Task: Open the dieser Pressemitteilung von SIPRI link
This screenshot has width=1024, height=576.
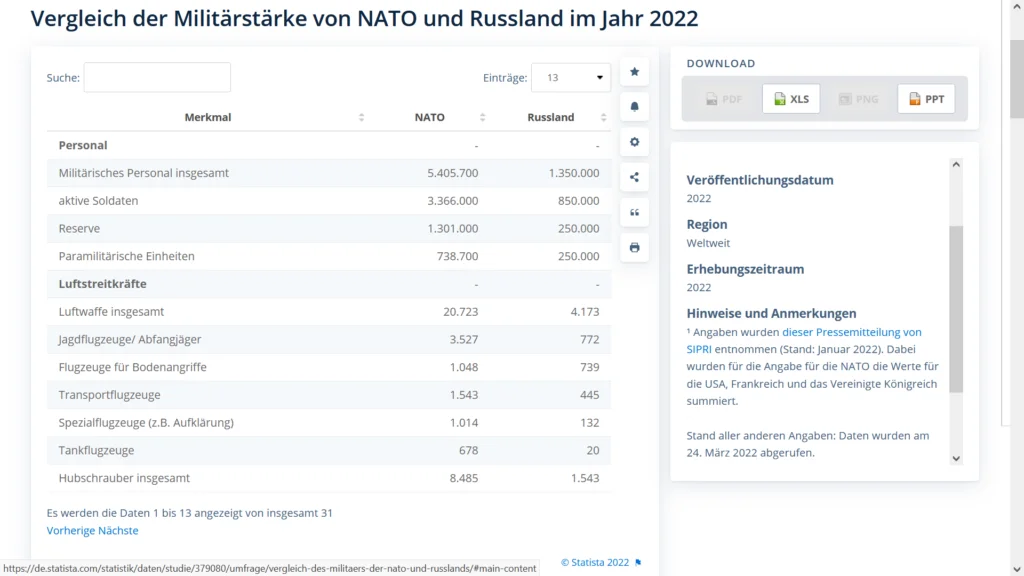Action: 804,340
